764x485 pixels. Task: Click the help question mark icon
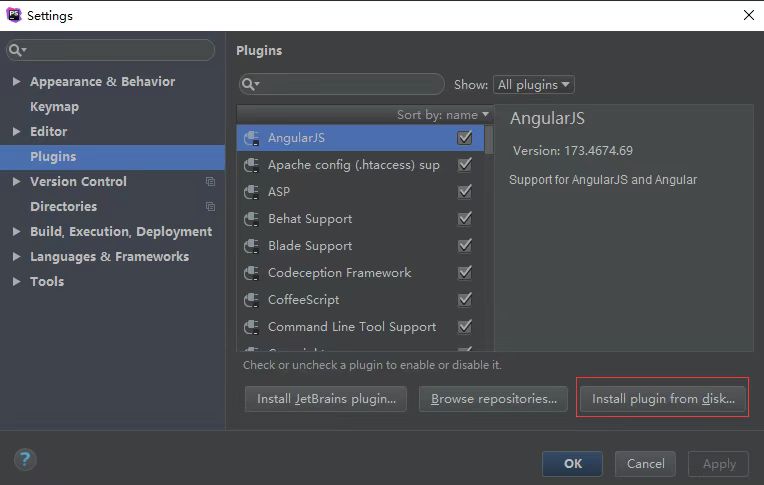pos(25,460)
